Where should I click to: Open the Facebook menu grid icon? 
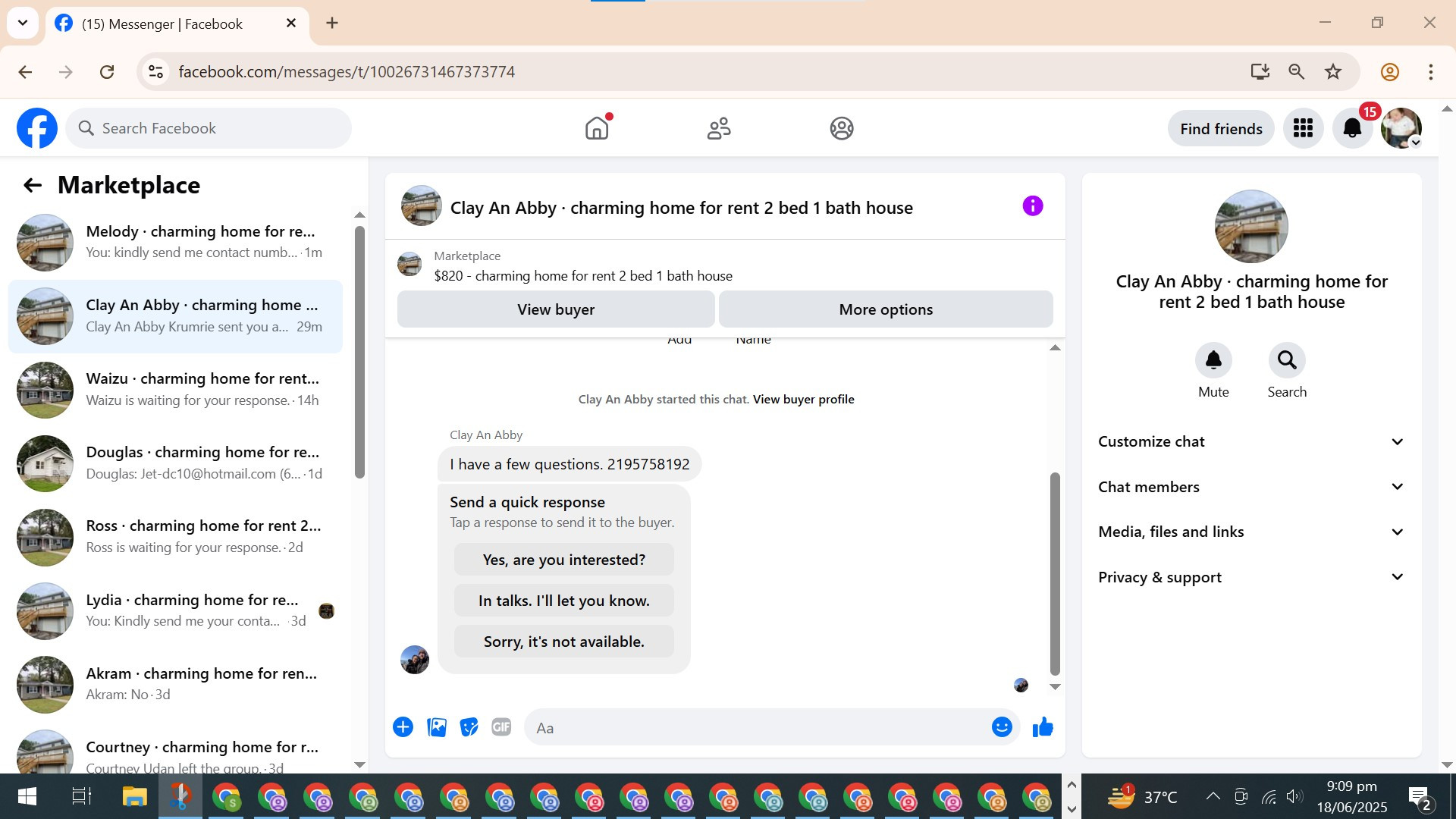tap(1303, 128)
